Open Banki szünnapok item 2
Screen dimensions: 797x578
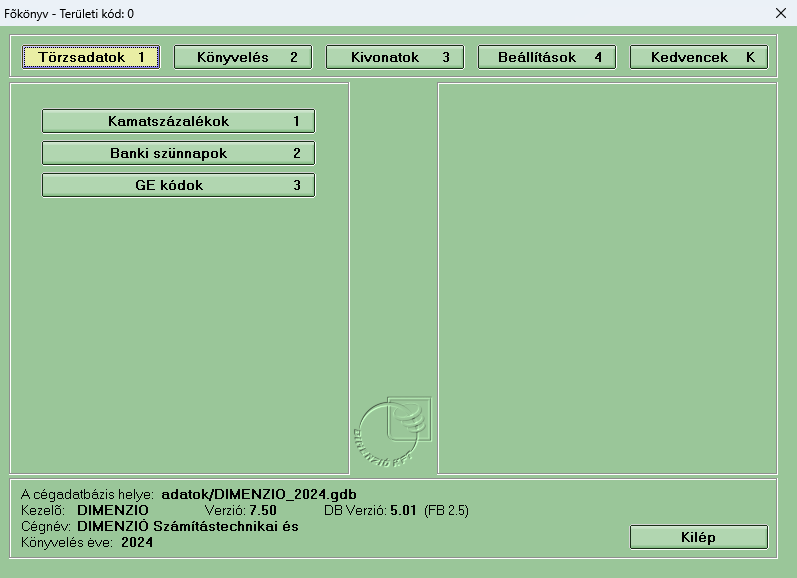coord(178,153)
